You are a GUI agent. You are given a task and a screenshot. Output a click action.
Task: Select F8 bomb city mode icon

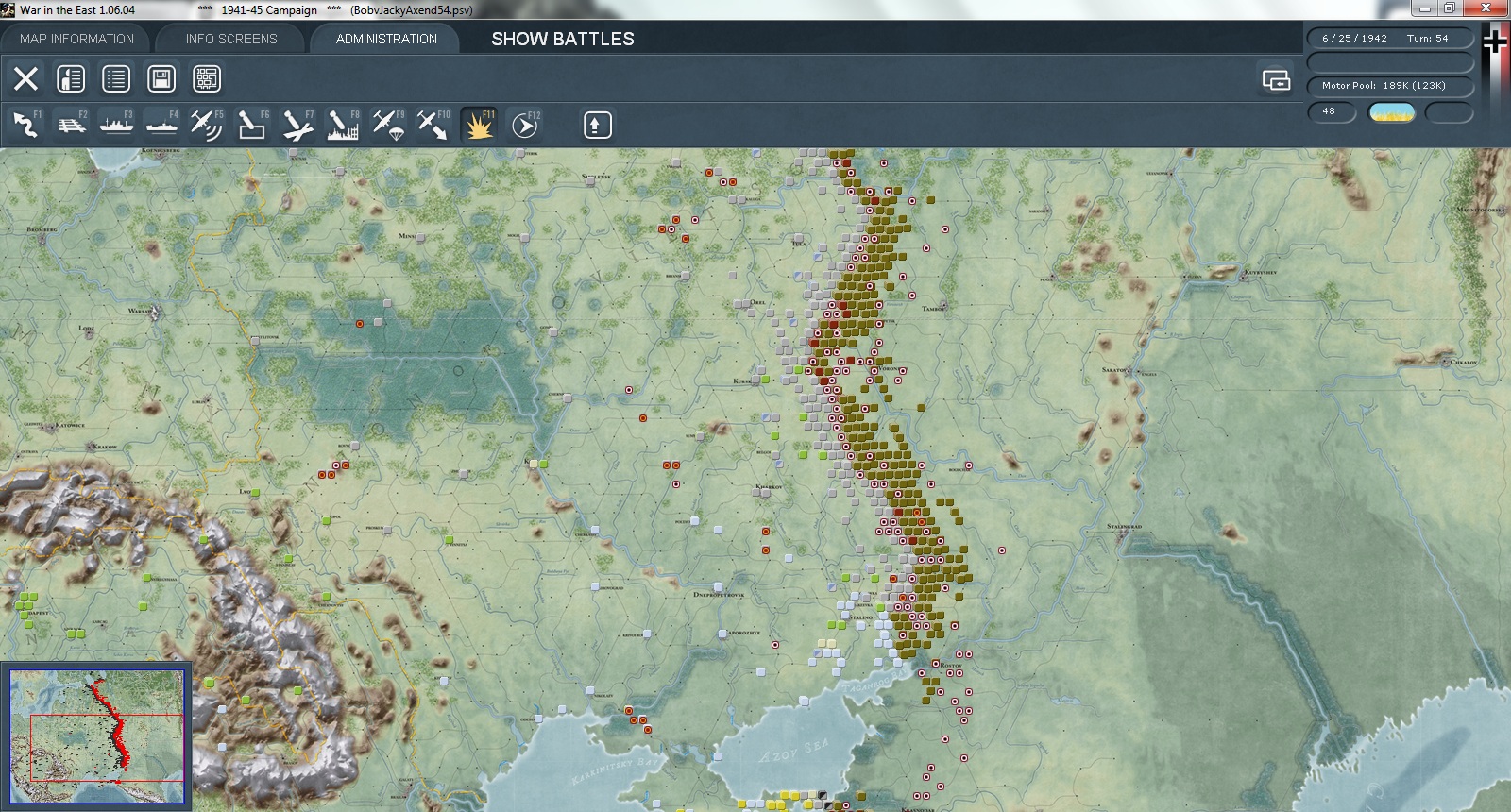pos(343,125)
